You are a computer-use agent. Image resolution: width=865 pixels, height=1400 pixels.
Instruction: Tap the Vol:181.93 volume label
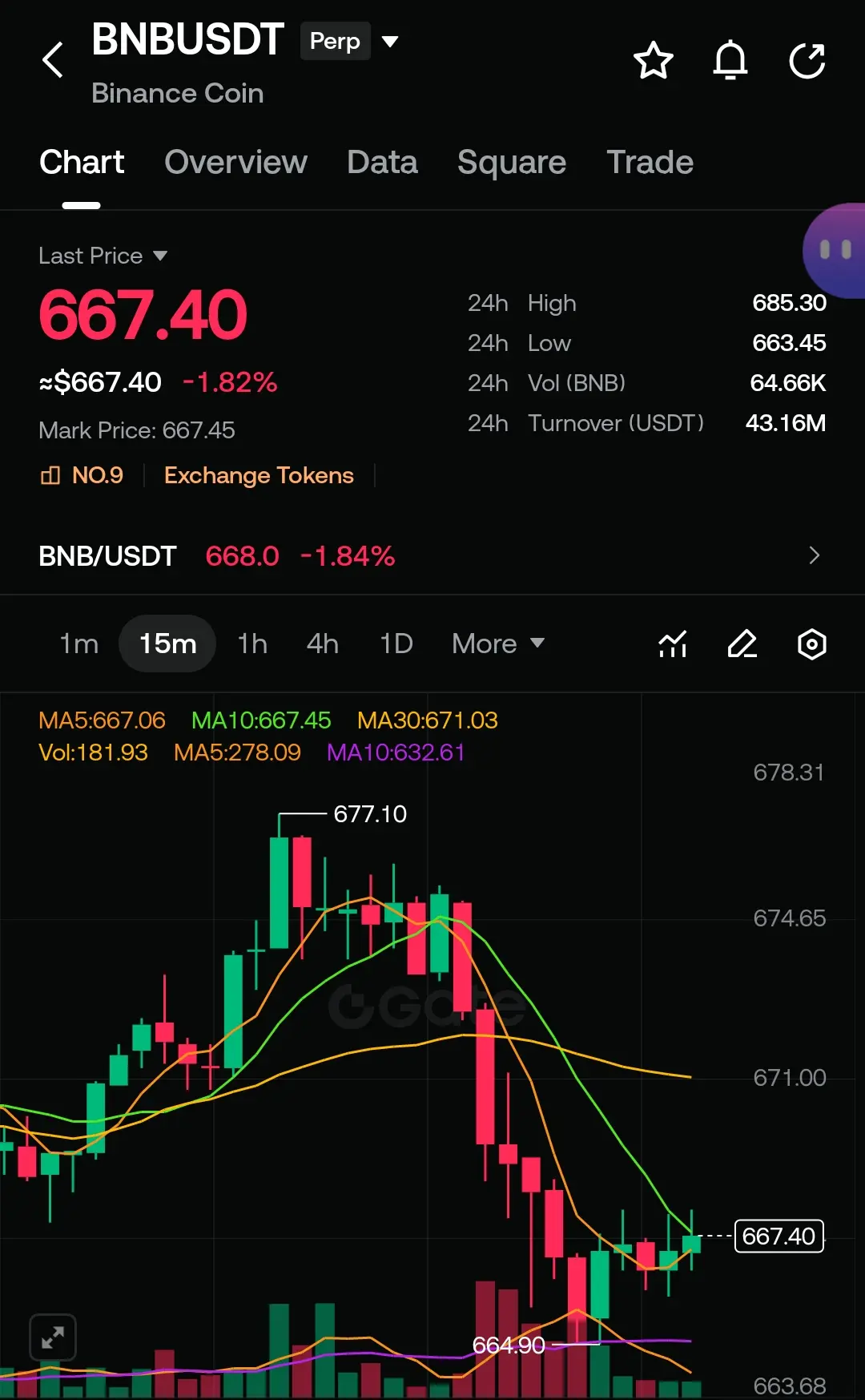[93, 752]
